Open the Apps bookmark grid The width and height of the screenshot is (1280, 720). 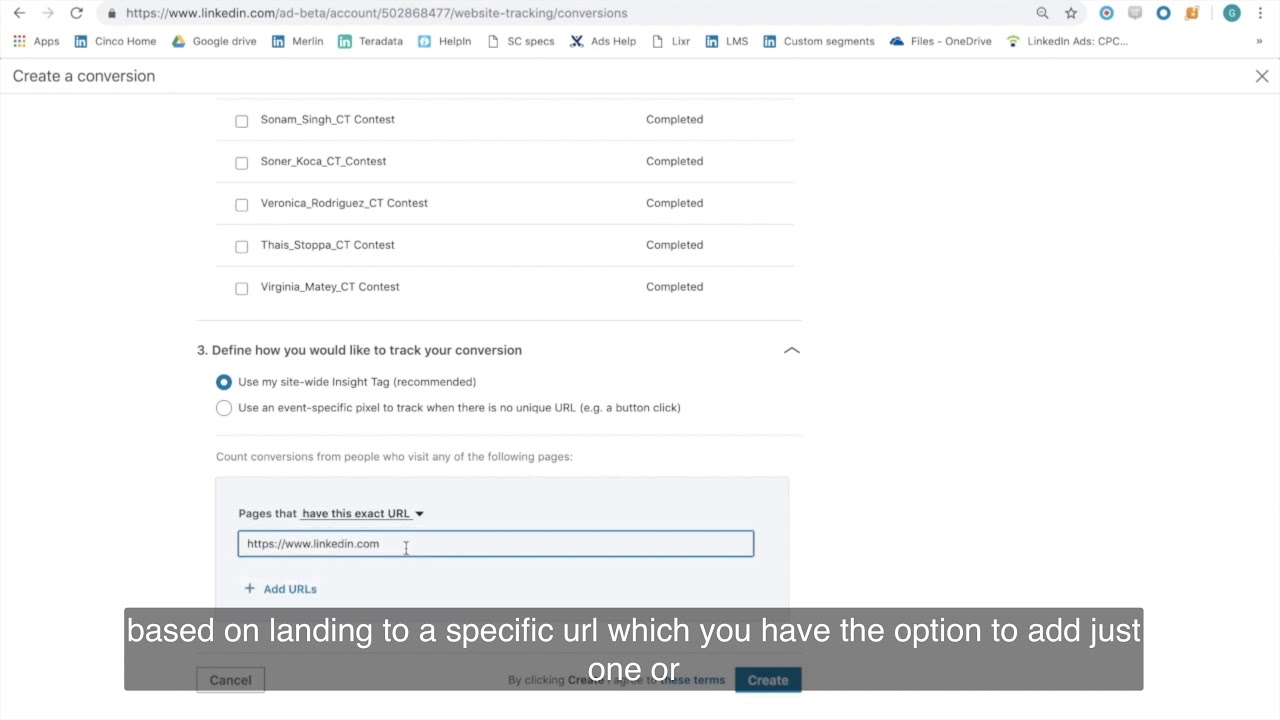pos(36,41)
